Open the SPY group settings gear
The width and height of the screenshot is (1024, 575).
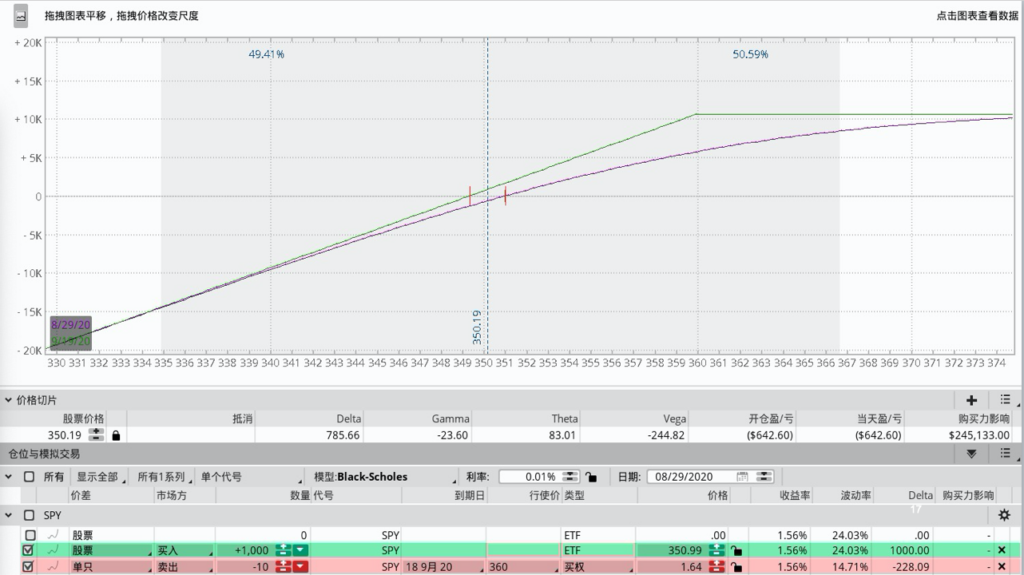coord(1004,514)
